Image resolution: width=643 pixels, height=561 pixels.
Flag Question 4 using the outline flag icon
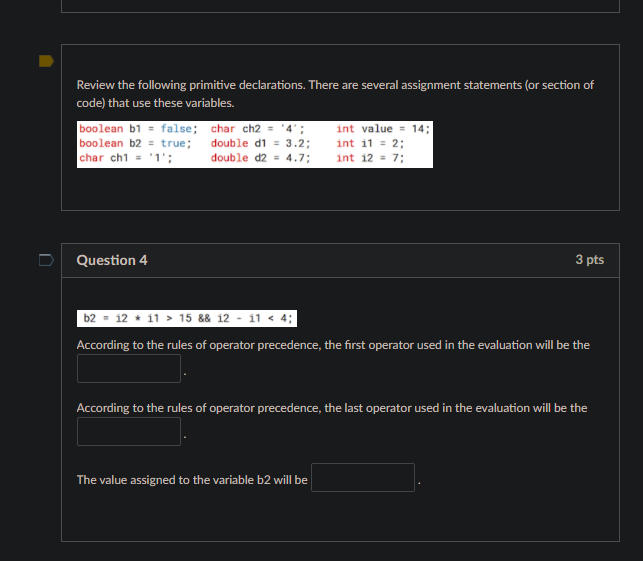tap(46, 260)
